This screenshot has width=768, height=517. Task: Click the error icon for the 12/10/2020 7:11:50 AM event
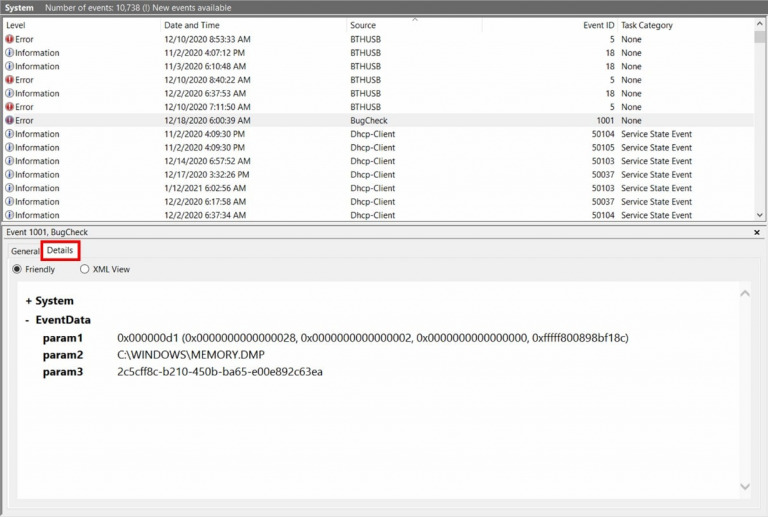click(9, 107)
